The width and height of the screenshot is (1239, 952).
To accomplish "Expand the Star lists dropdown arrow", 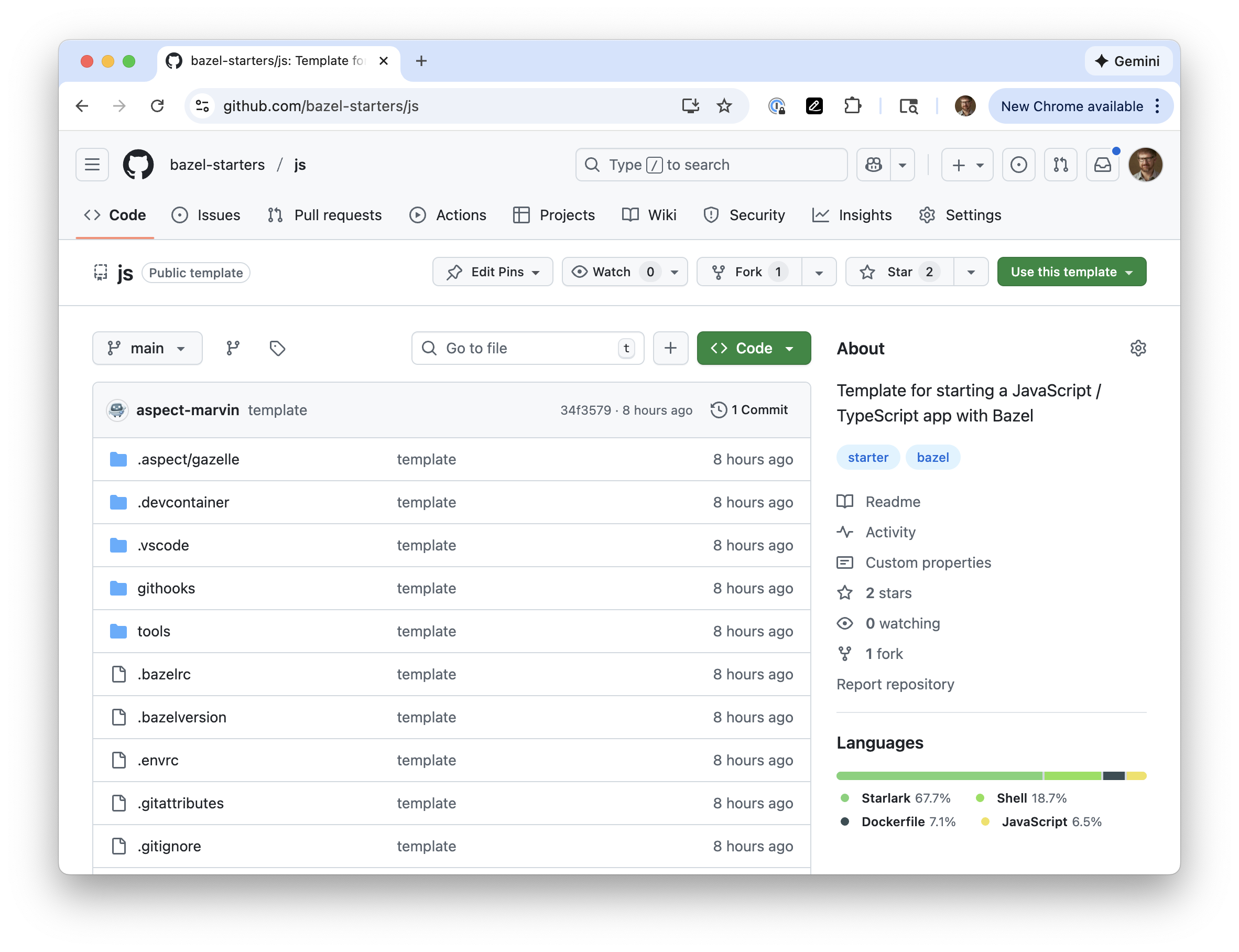I will [x=971, y=272].
